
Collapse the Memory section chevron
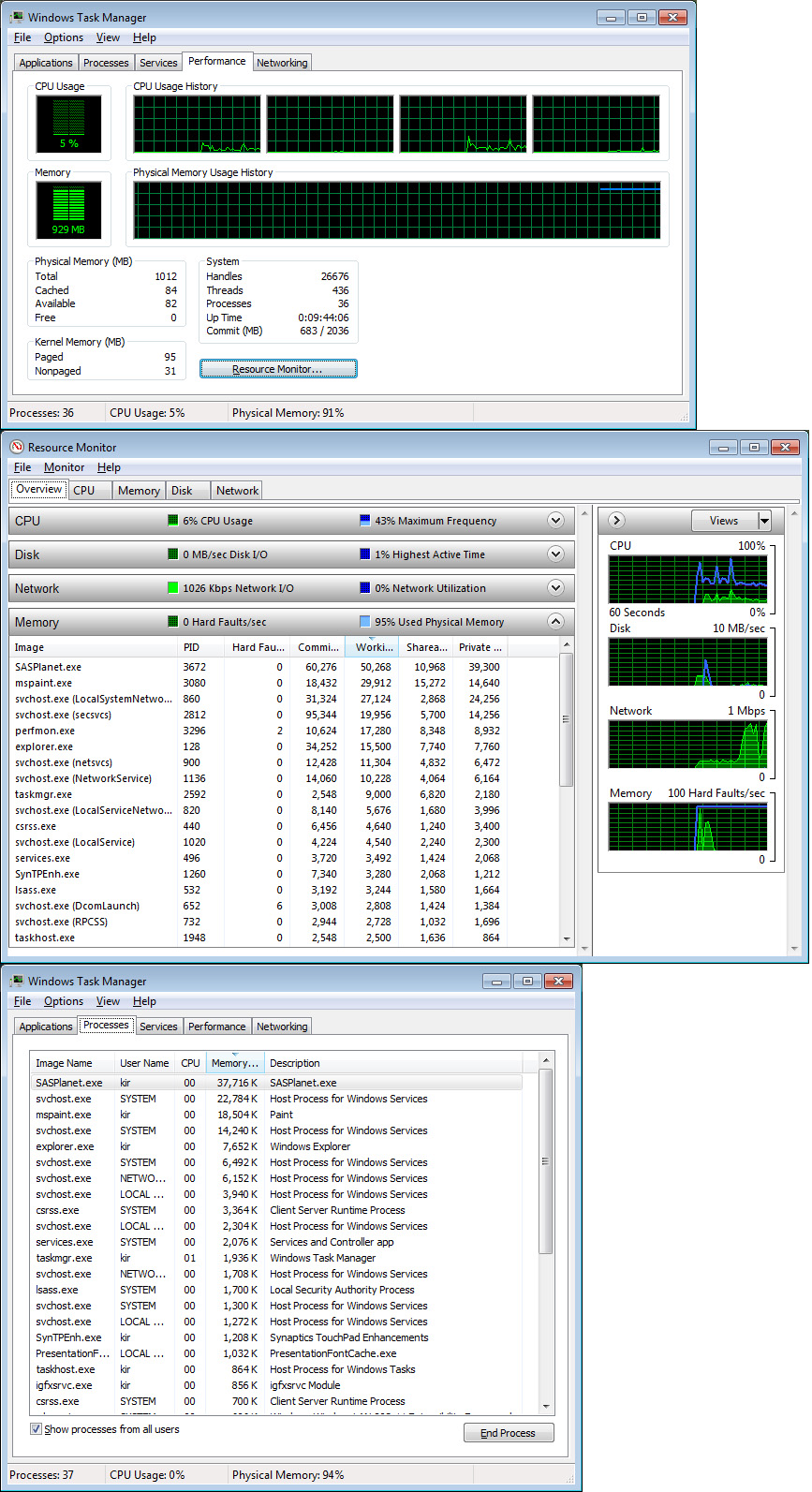(x=555, y=622)
